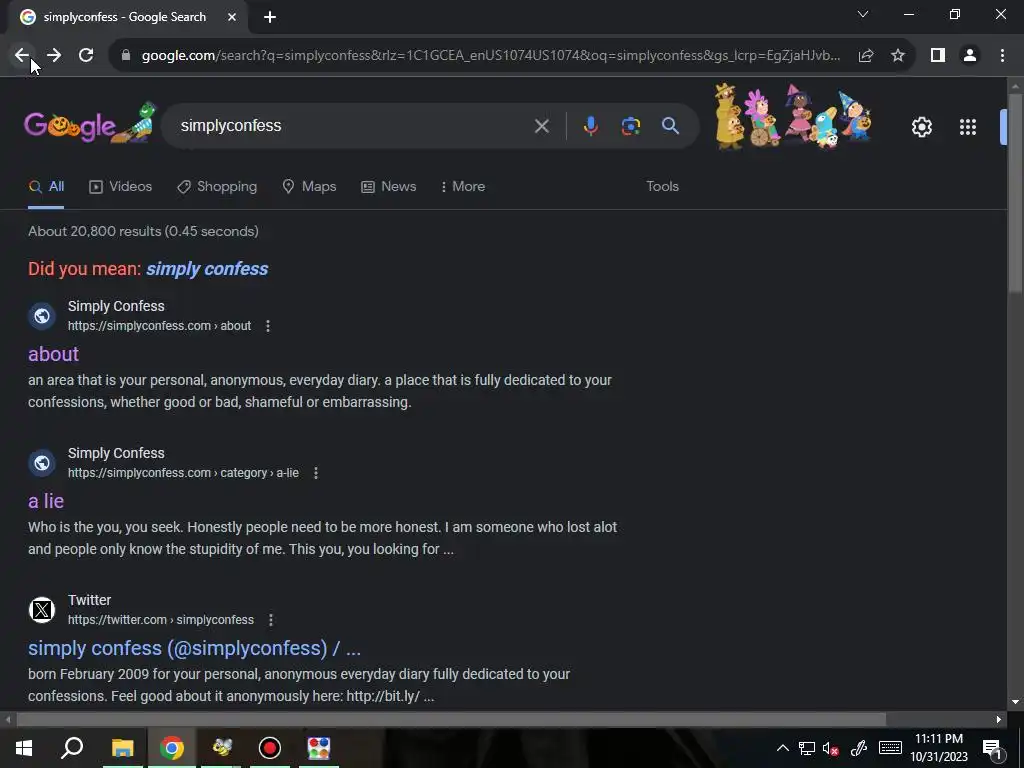Image resolution: width=1024 pixels, height=768 pixels.
Task: Switch to the Shopping tab
Action: pyautogui.click(x=217, y=187)
